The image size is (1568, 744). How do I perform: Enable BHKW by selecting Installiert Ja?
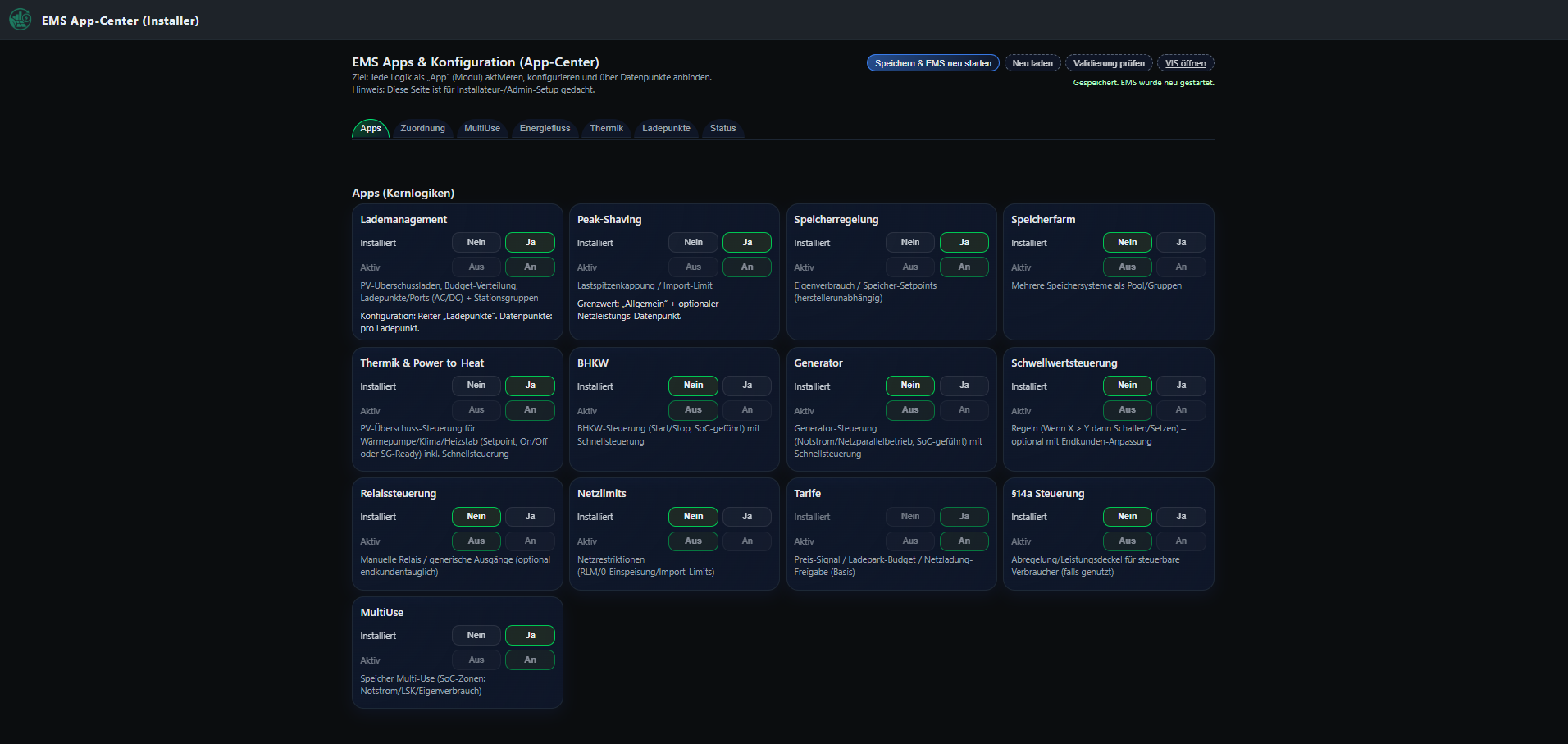[746, 386]
